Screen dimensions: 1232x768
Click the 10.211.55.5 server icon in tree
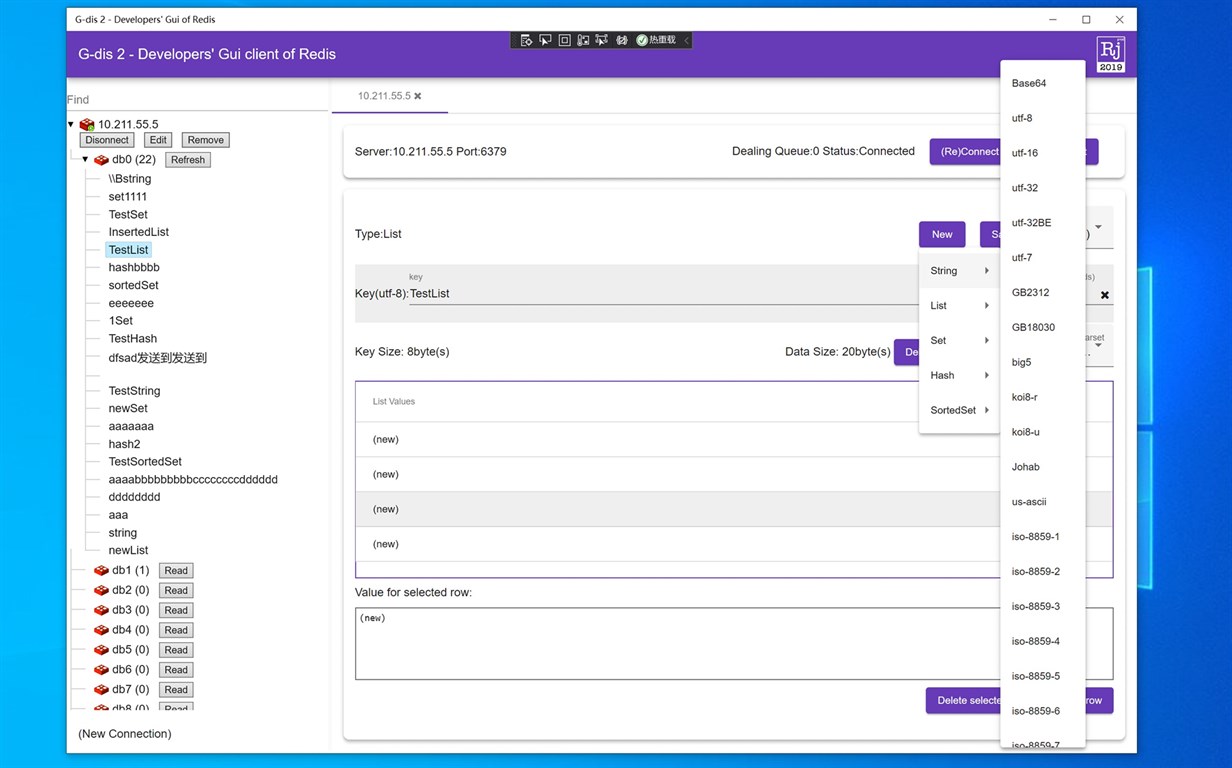coord(87,124)
